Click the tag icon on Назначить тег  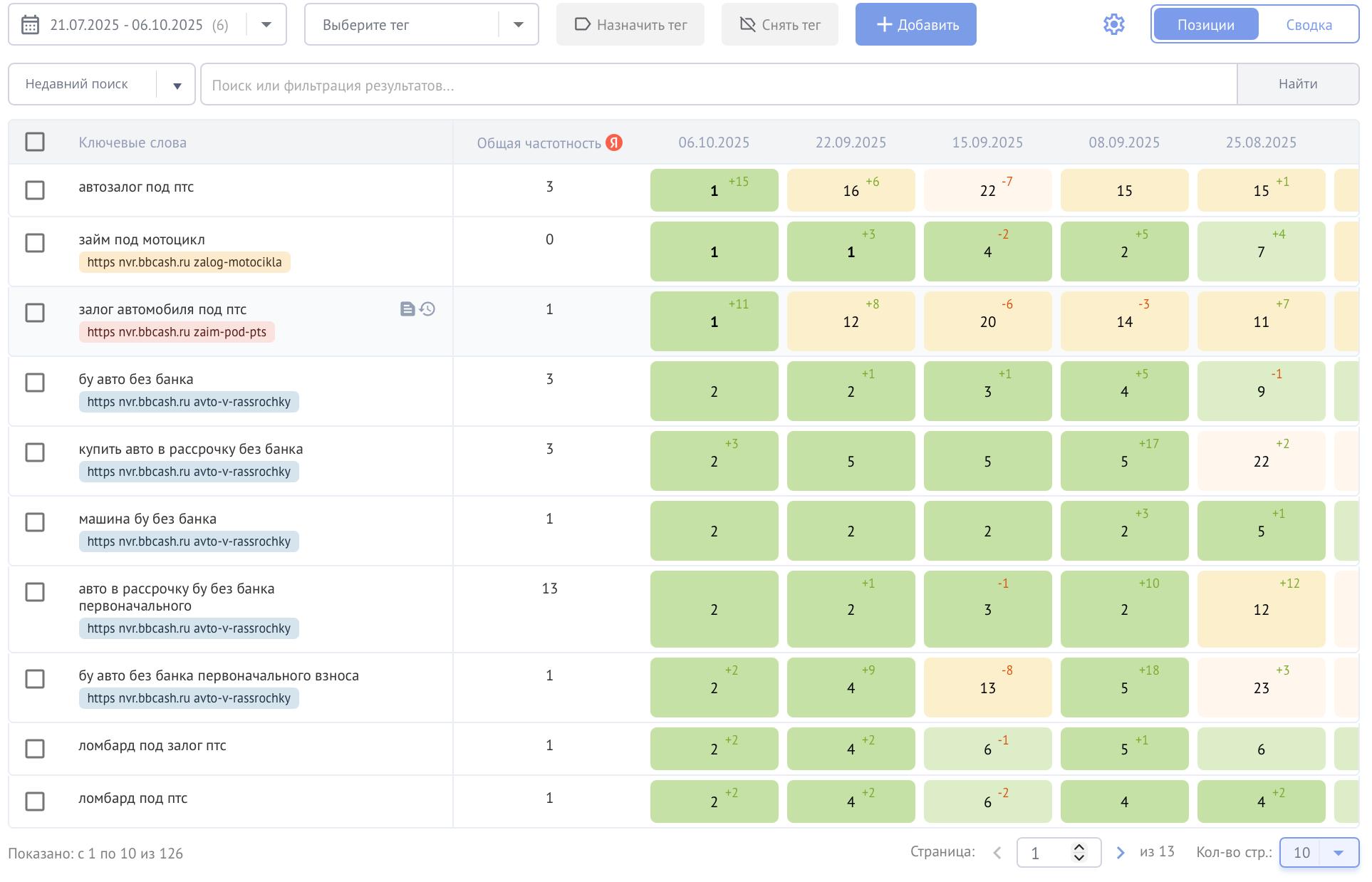[x=582, y=25]
